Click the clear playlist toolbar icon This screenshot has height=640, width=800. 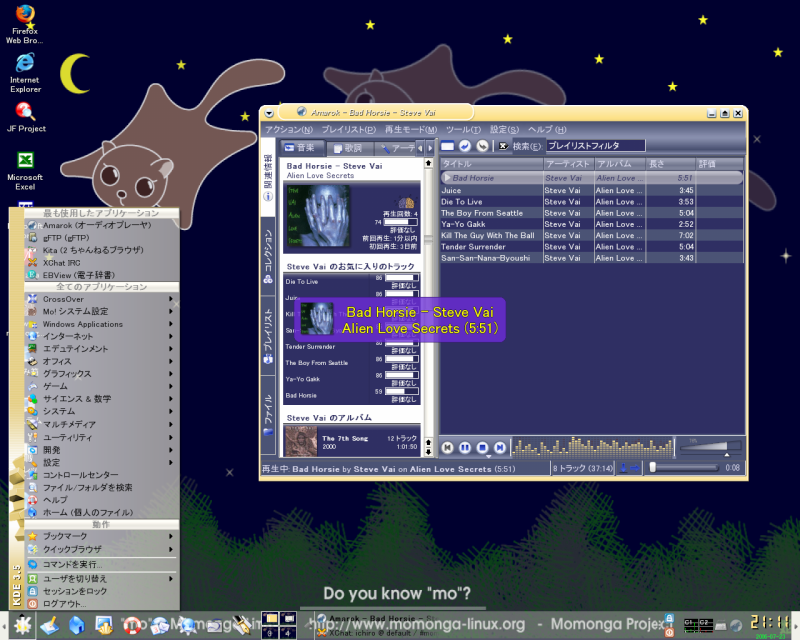[447, 146]
